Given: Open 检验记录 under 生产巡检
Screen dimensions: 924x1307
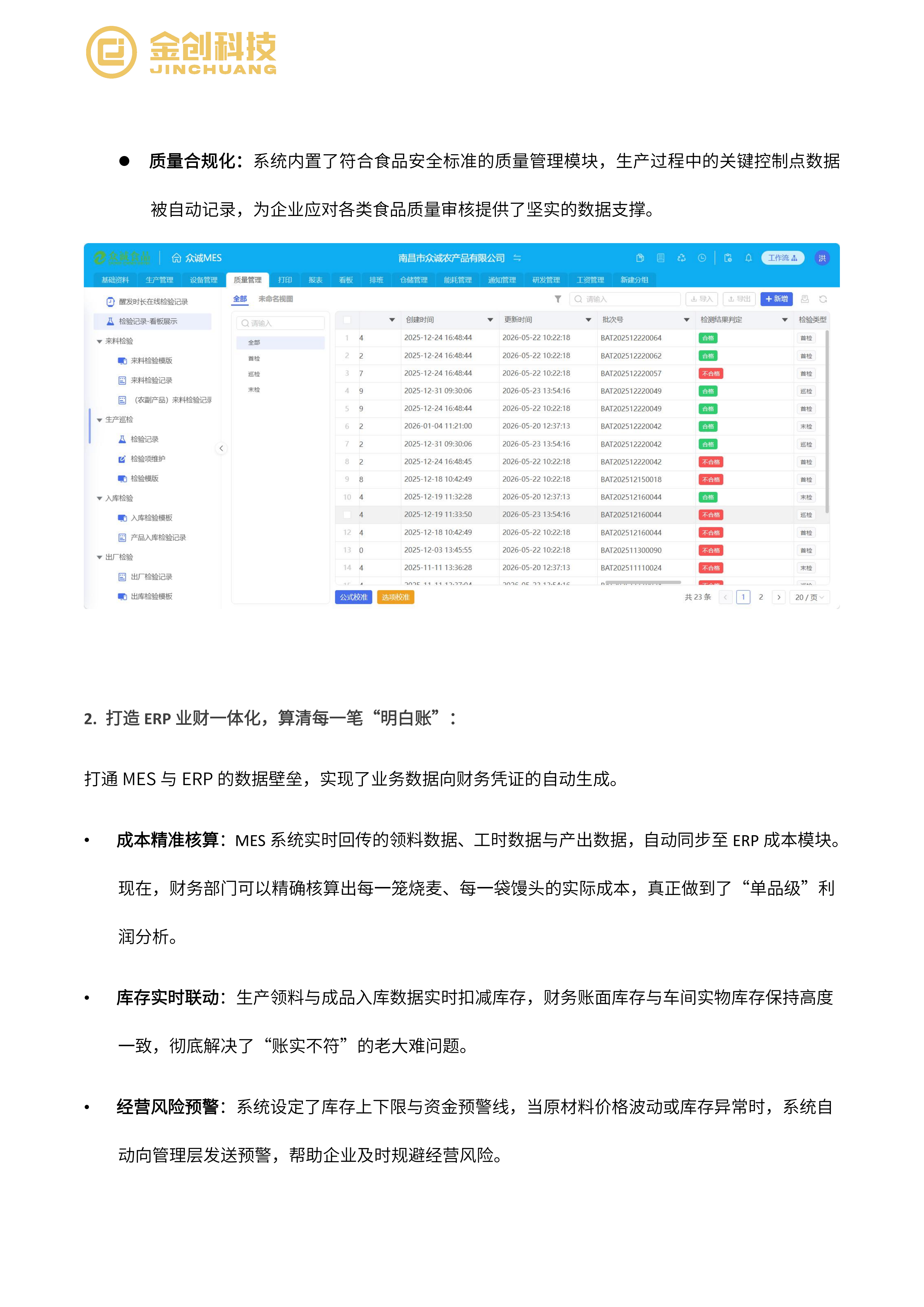Looking at the screenshot, I should [138, 440].
